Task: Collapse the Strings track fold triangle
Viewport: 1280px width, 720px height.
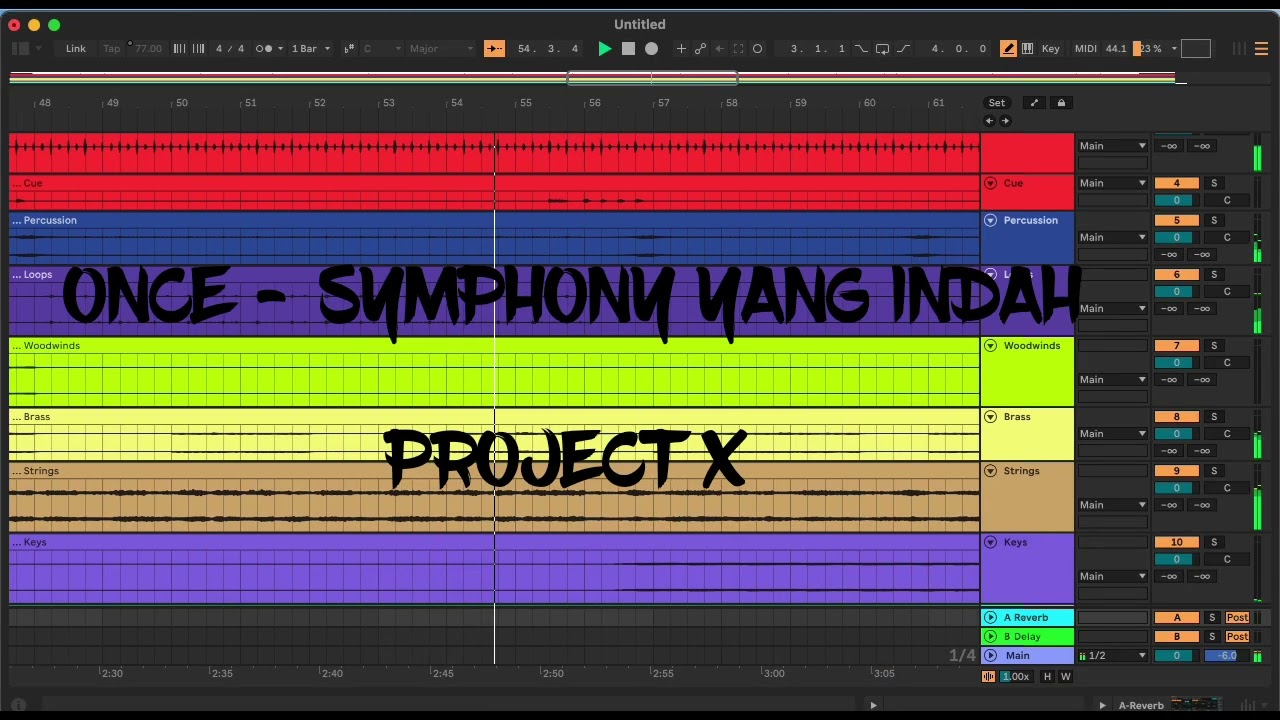Action: click(991, 470)
